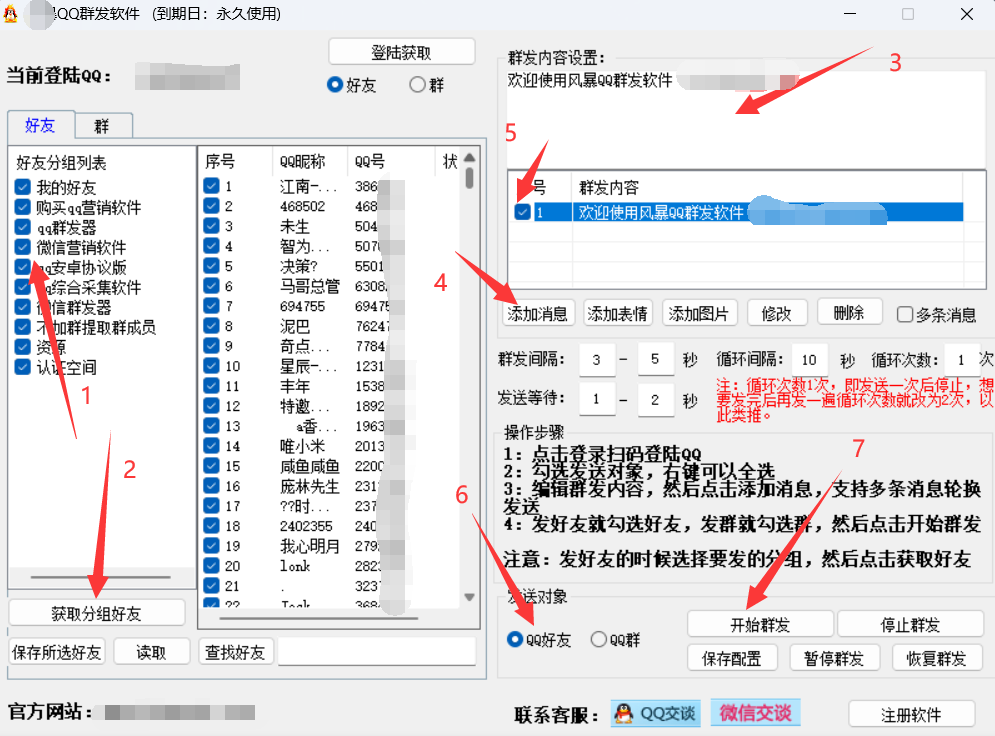The image size is (995, 736).
Task: Click friend list scroll down arrow
Action: 470,597
